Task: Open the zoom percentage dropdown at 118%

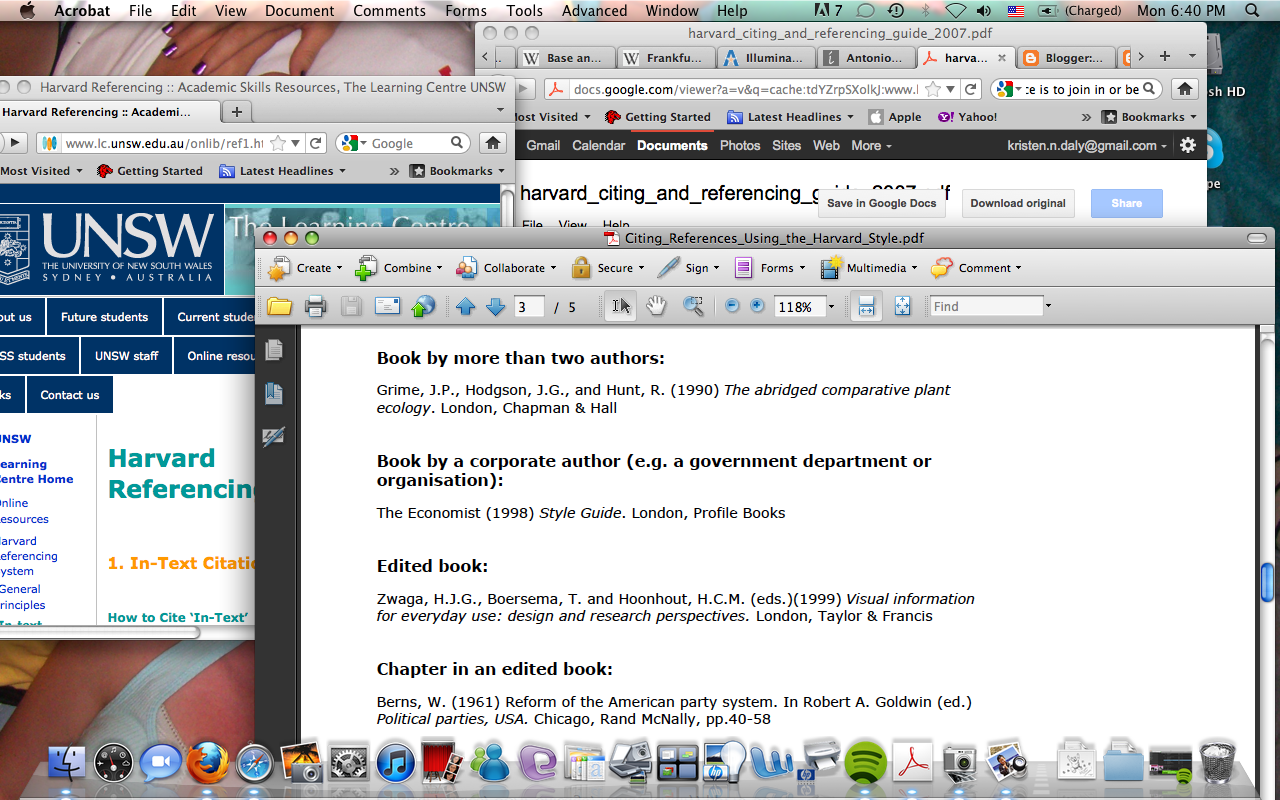Action: tap(831, 307)
